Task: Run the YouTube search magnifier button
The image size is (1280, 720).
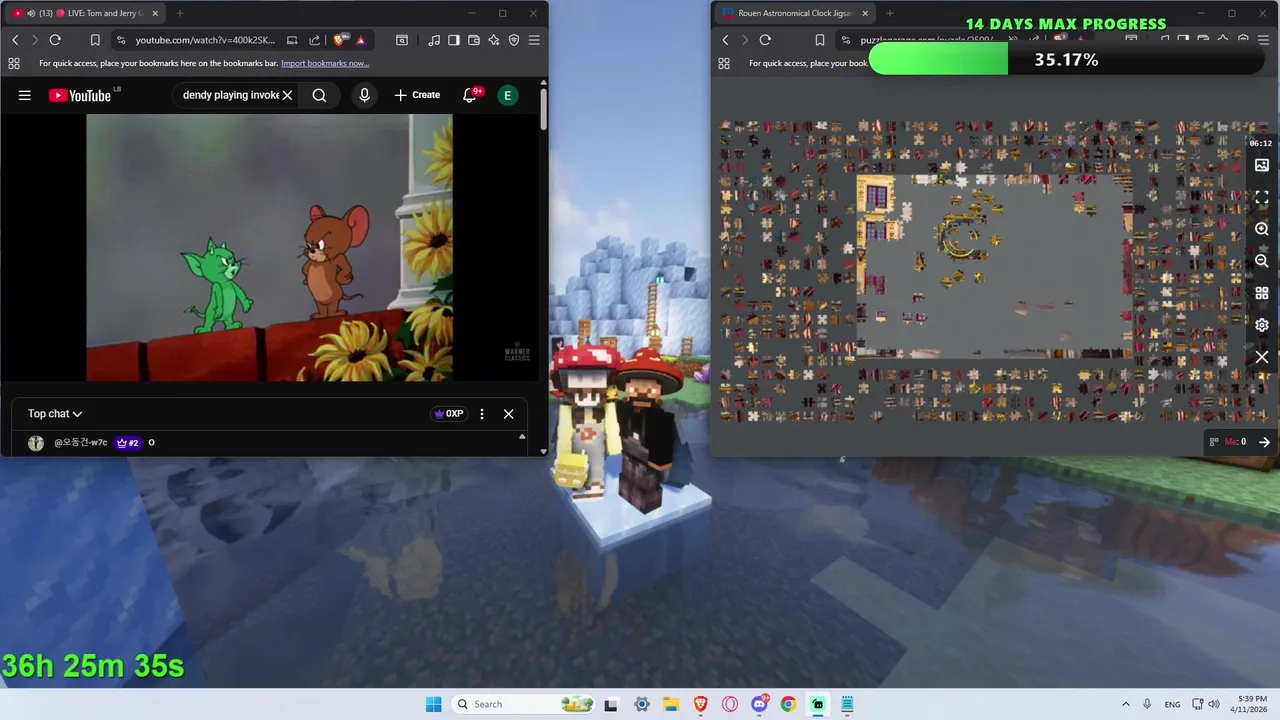Action: [319, 95]
